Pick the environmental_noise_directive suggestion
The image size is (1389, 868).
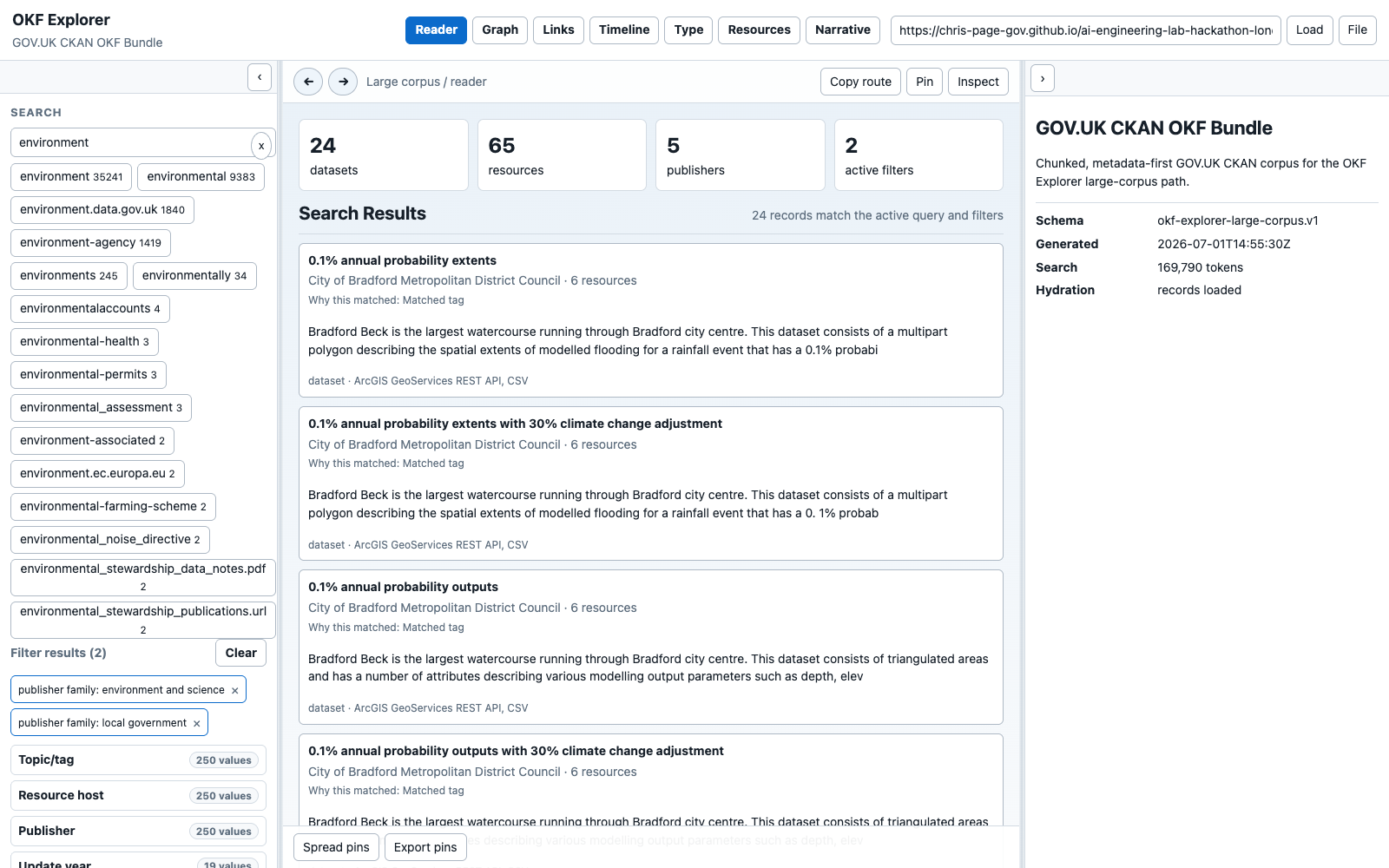110,540
